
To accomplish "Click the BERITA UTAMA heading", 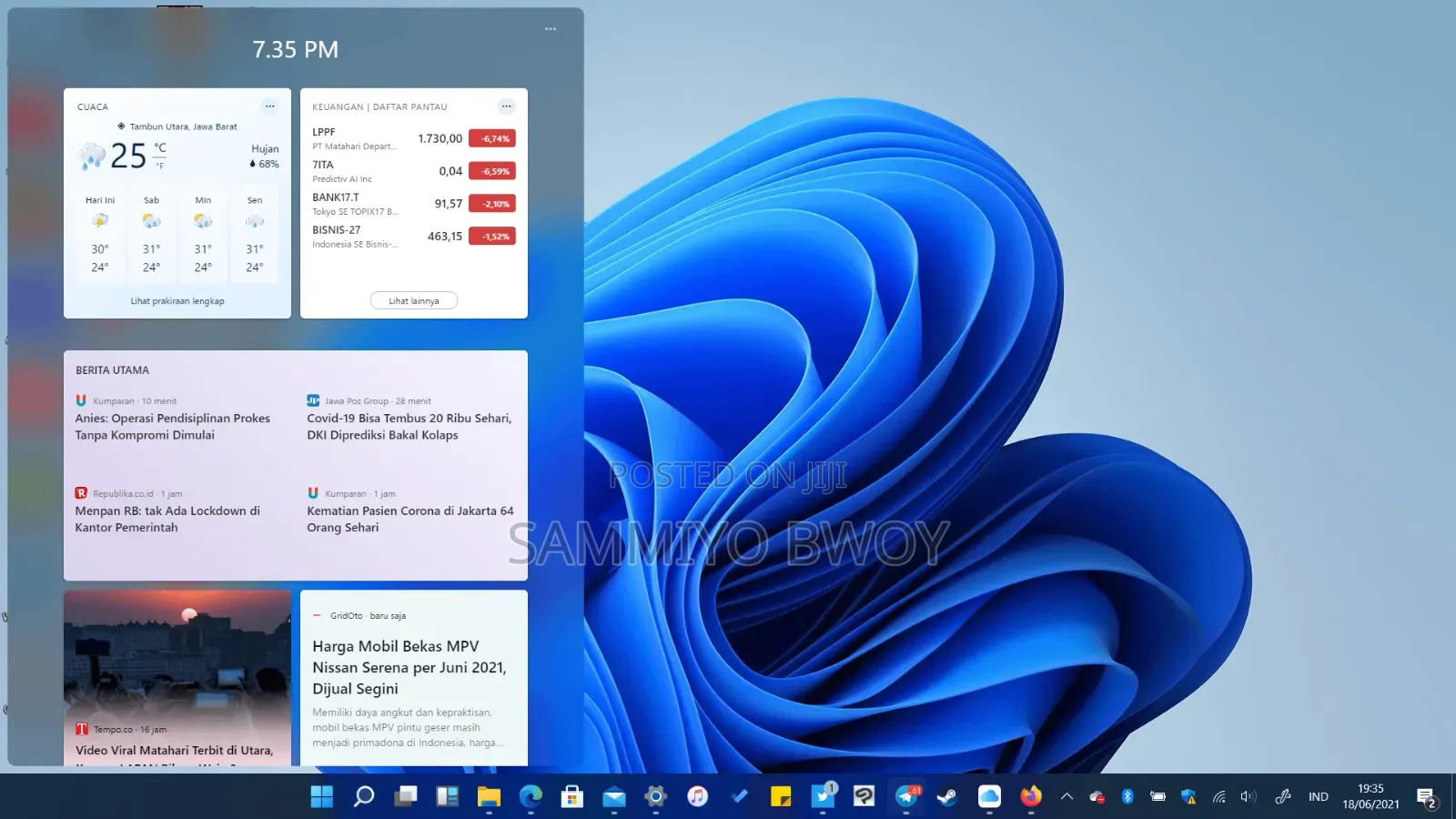I will tap(112, 370).
